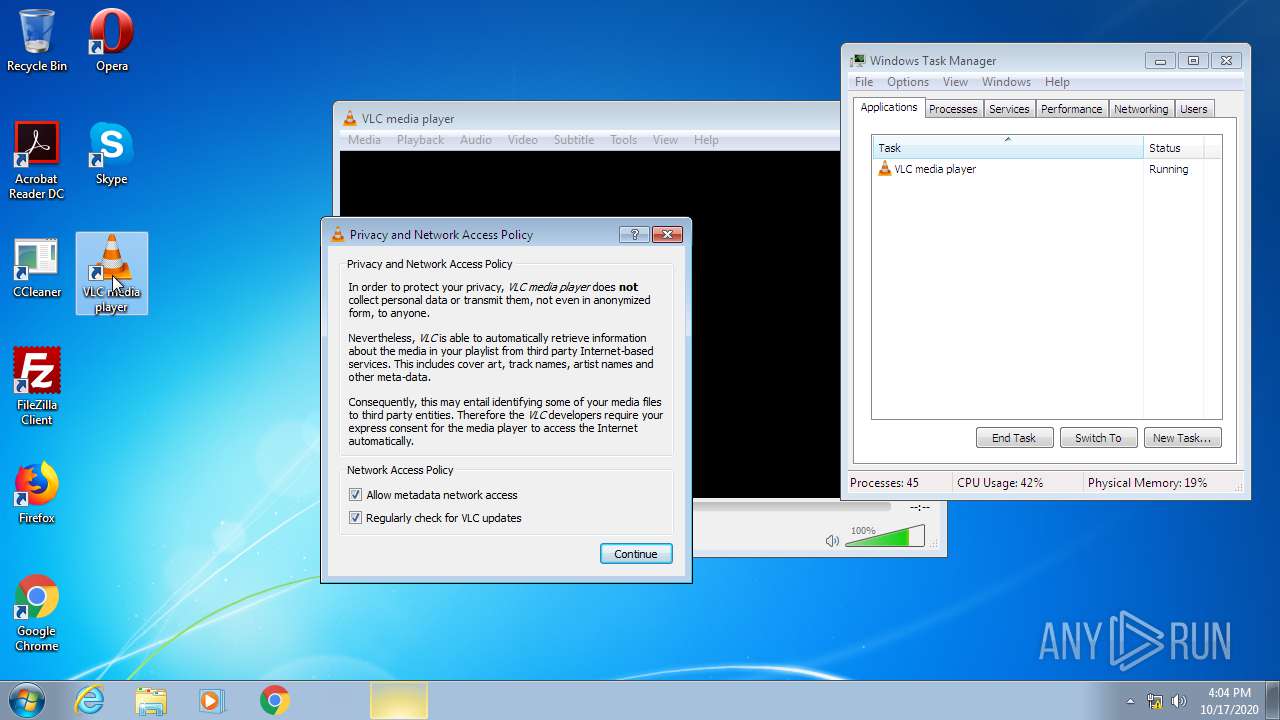
Task: Open VLC View menu
Action: click(x=665, y=140)
